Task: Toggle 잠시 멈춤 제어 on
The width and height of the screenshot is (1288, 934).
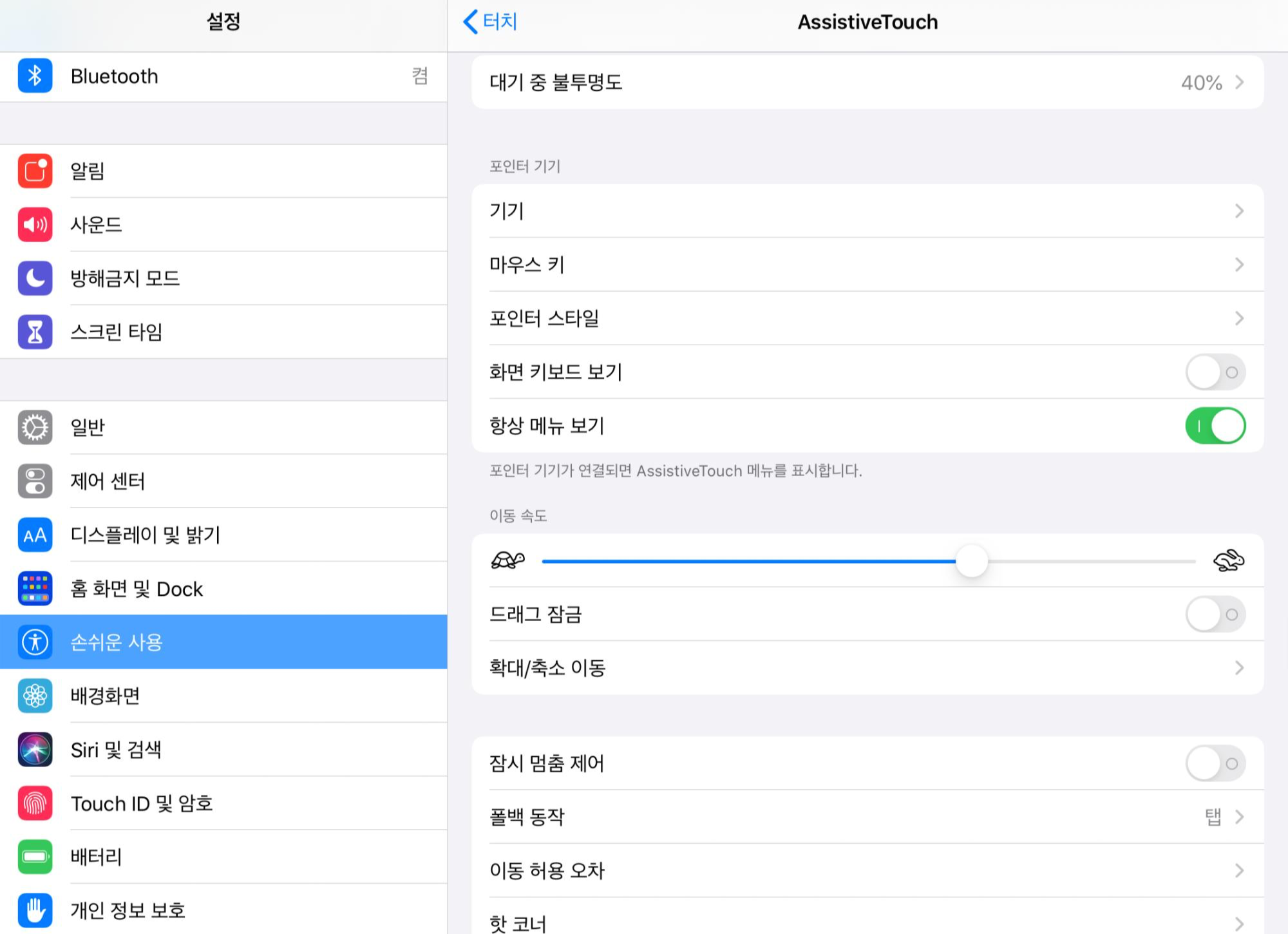Action: click(x=1215, y=763)
